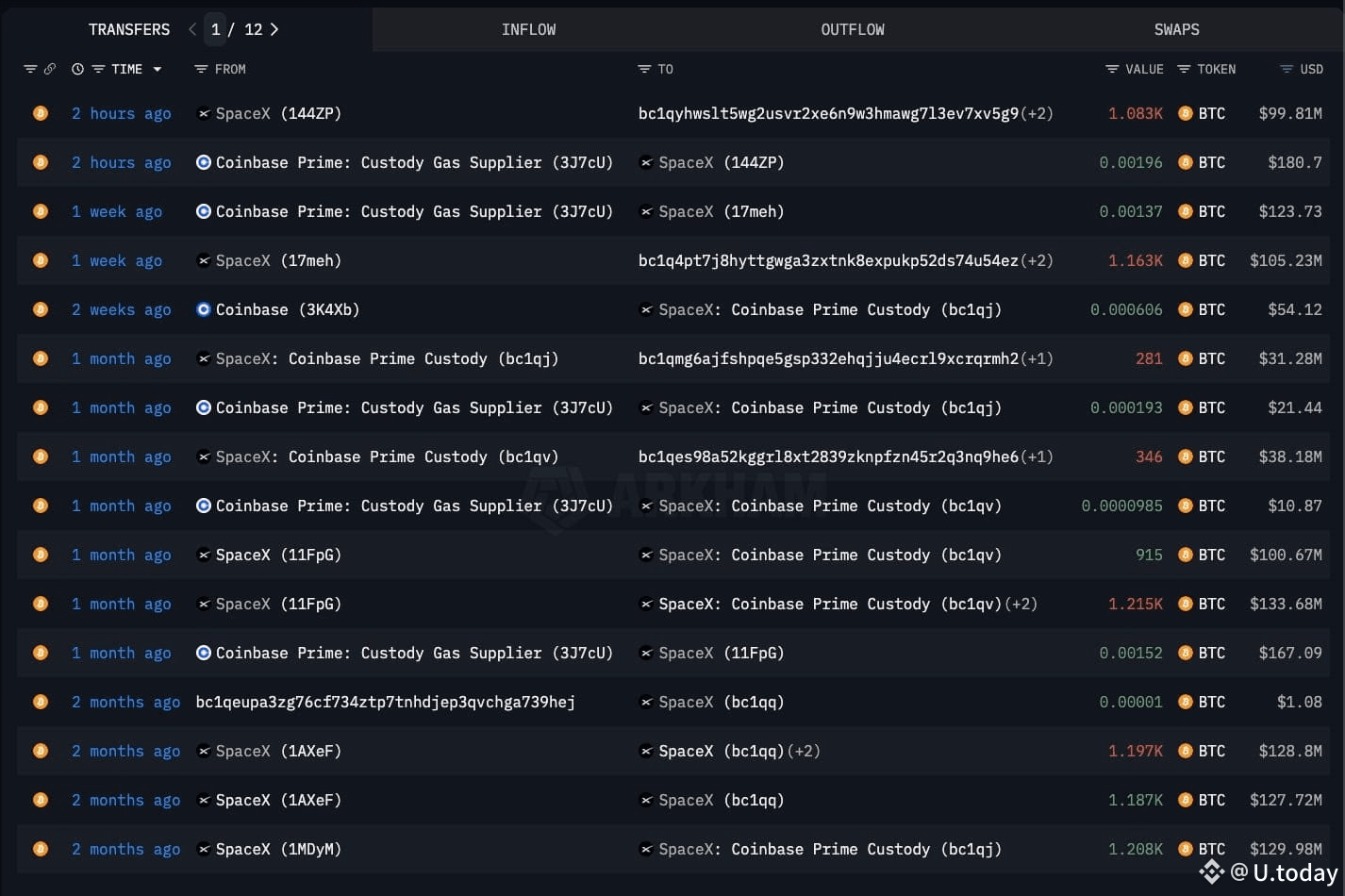1345x896 pixels.
Task: Click the 0.0000985 BTC value
Action: tap(1122, 506)
